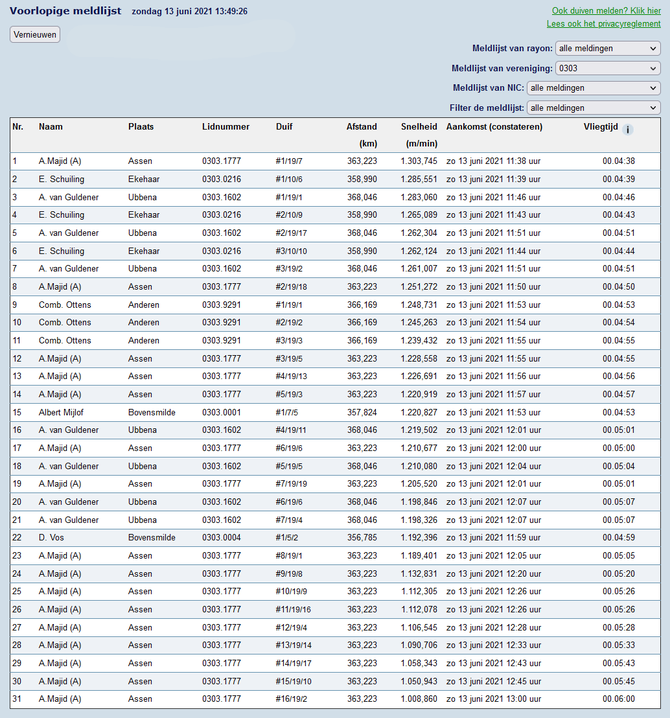This screenshot has height=718, width=670.
Task: Click the Nr. column header
Action: point(18,127)
